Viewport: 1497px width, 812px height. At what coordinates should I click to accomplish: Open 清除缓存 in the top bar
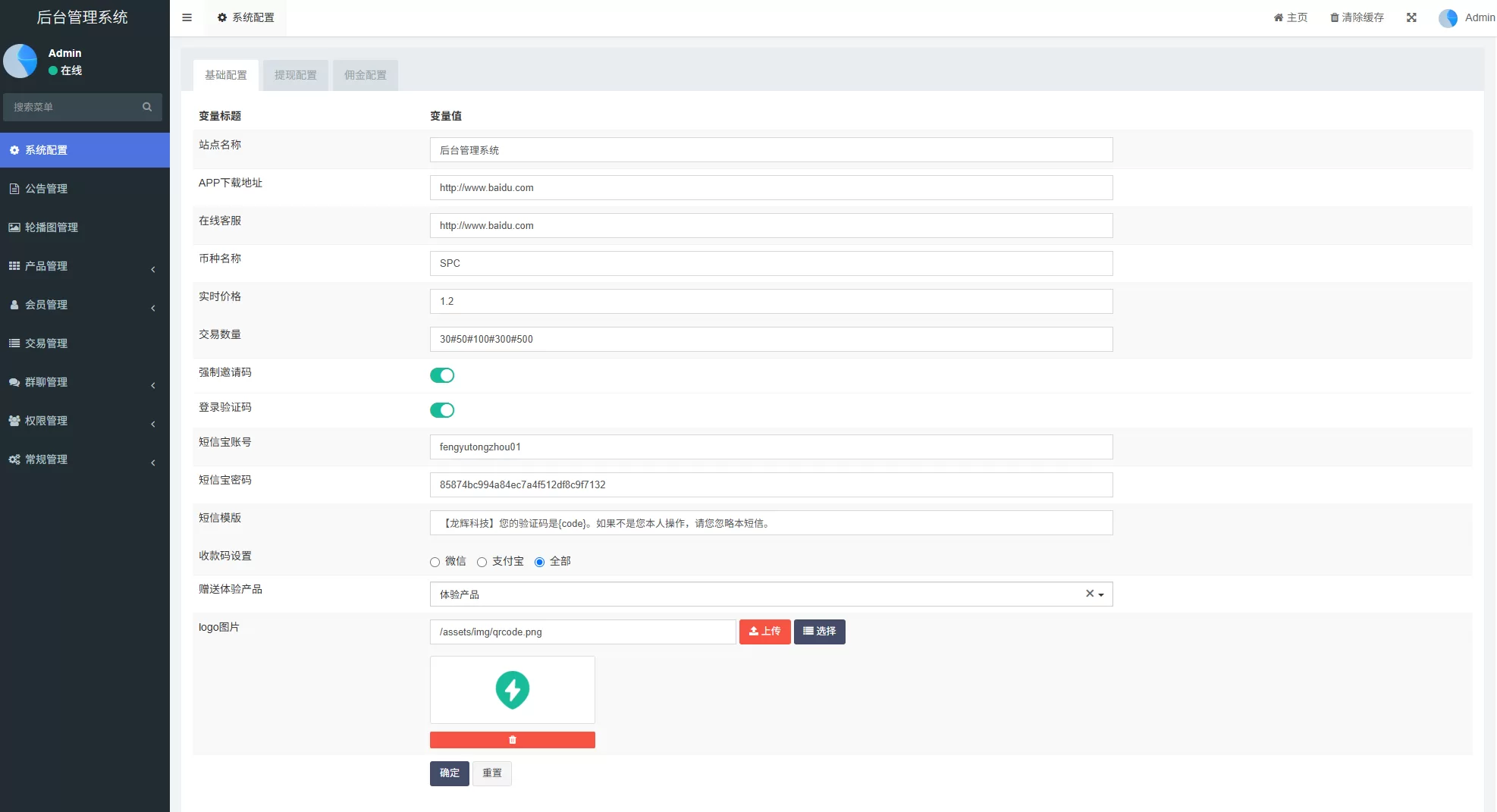pos(1357,17)
